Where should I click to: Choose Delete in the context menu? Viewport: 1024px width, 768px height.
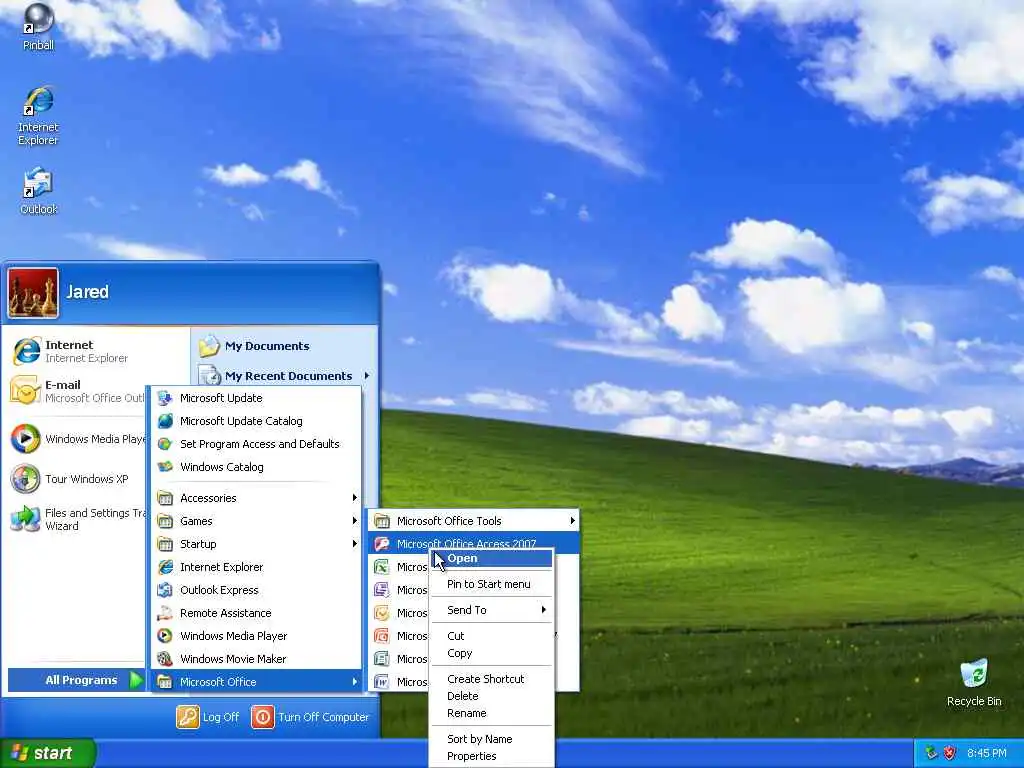pyautogui.click(x=492, y=696)
